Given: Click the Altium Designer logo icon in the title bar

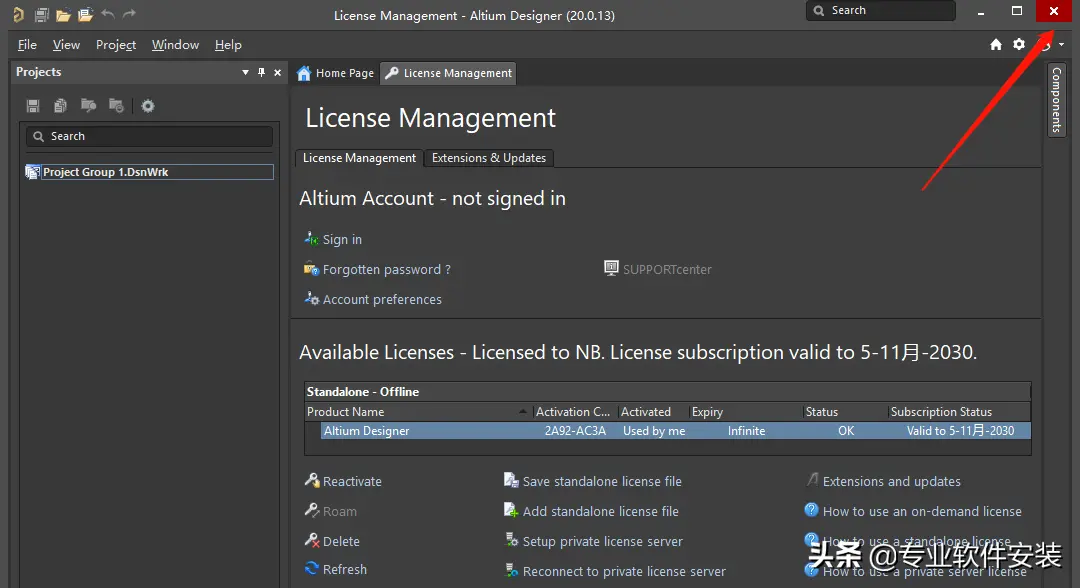Looking at the screenshot, I should point(18,14).
